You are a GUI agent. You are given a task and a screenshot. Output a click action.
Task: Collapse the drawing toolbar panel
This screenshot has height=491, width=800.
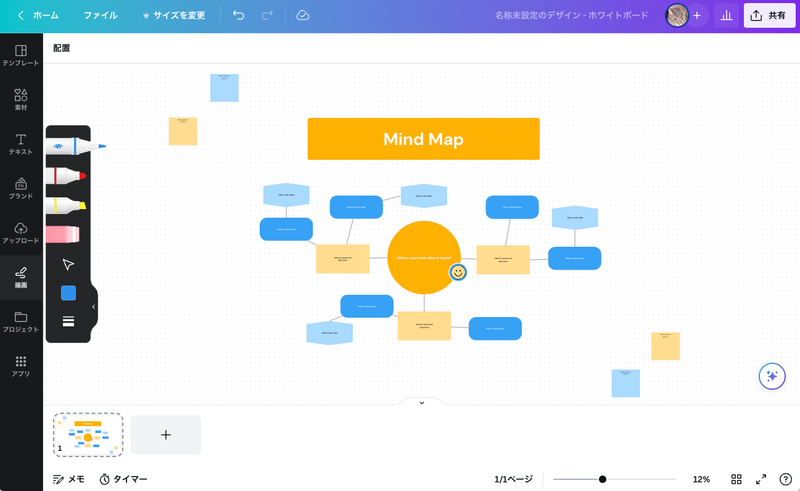click(x=94, y=307)
